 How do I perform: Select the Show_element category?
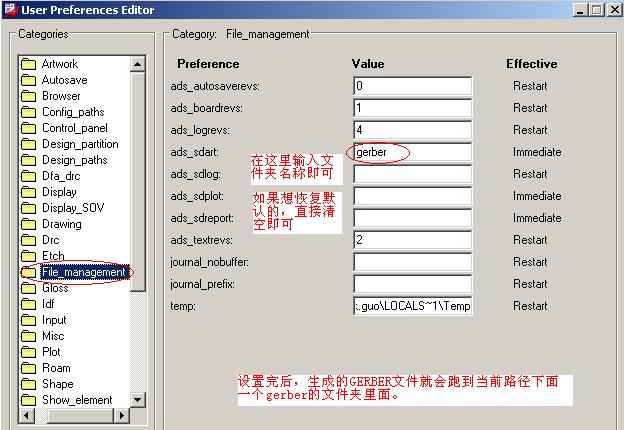click(x=77, y=400)
